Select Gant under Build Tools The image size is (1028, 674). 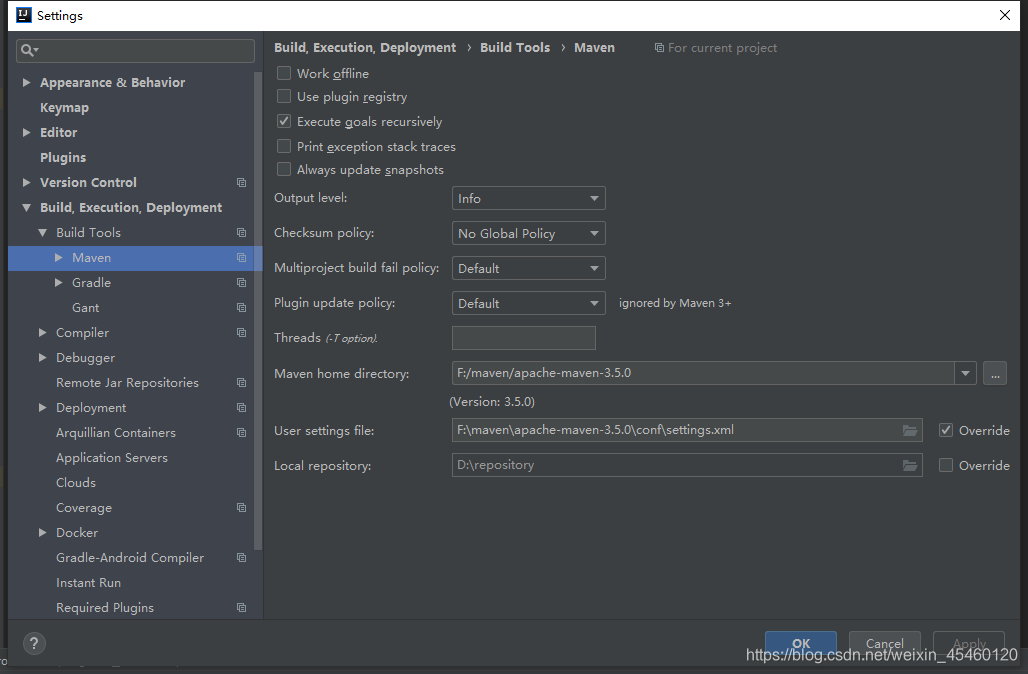coord(85,307)
